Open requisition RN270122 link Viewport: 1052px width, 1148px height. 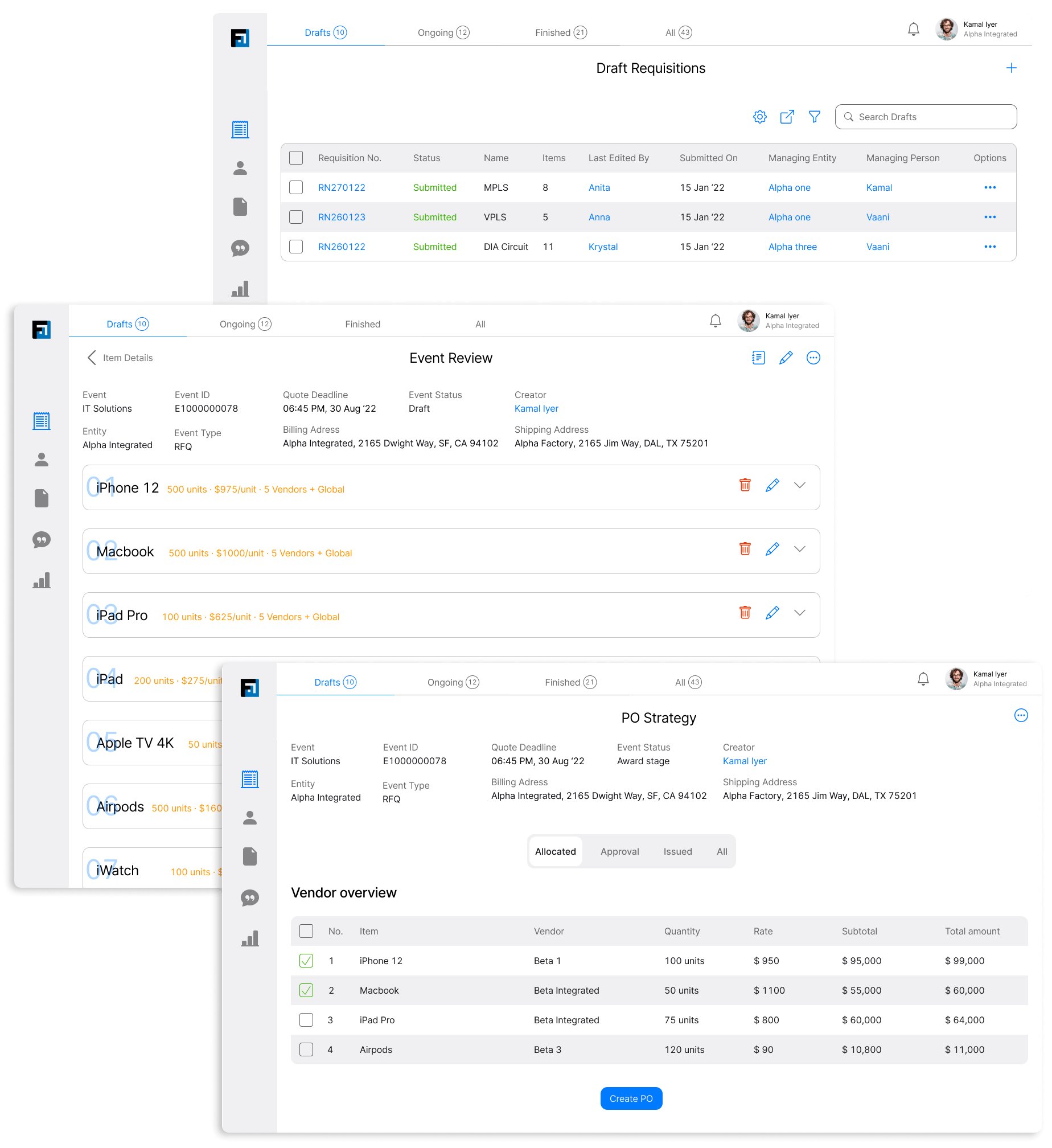click(x=342, y=187)
